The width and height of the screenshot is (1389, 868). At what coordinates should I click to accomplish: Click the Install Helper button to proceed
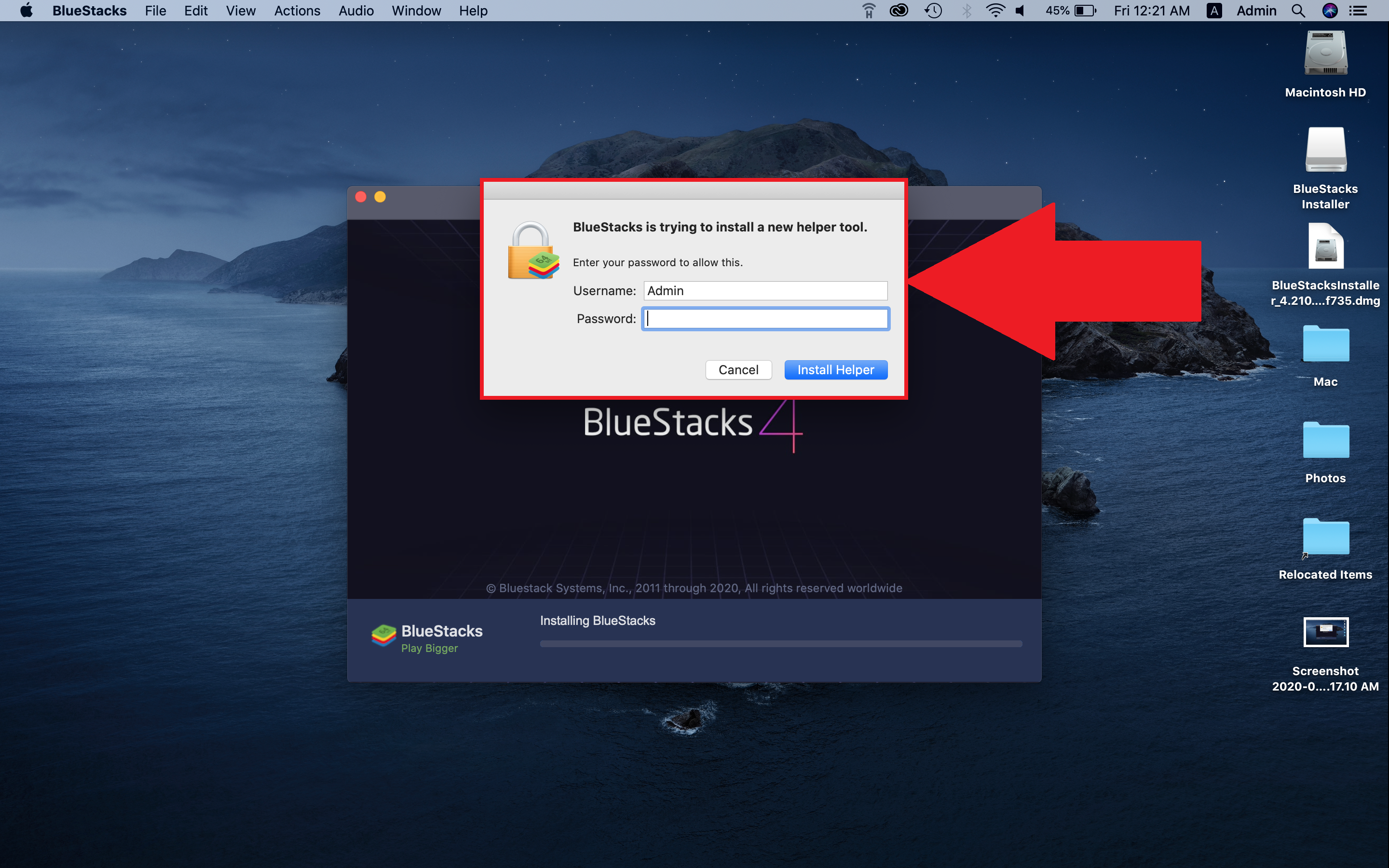click(836, 370)
